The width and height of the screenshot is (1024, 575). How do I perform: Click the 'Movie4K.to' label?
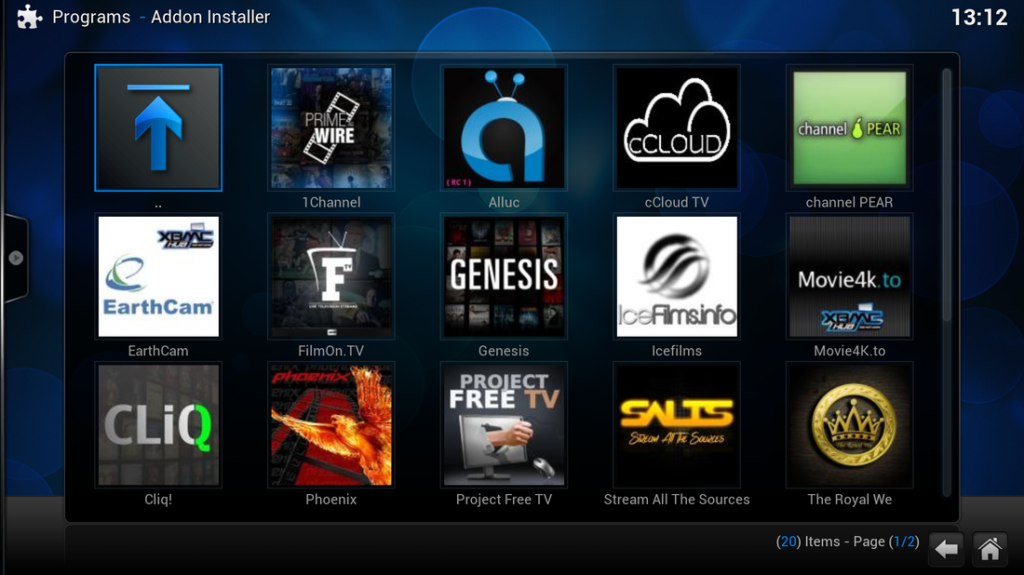(x=849, y=351)
